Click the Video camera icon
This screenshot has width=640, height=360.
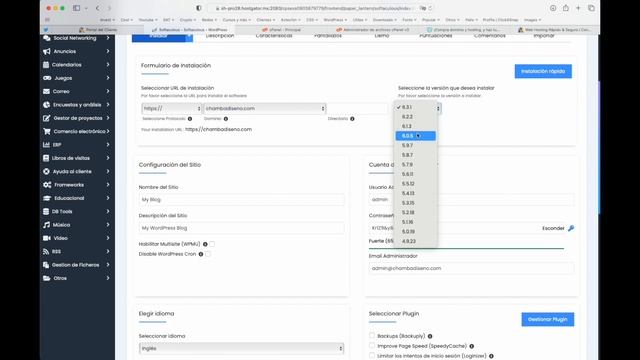coord(47,238)
